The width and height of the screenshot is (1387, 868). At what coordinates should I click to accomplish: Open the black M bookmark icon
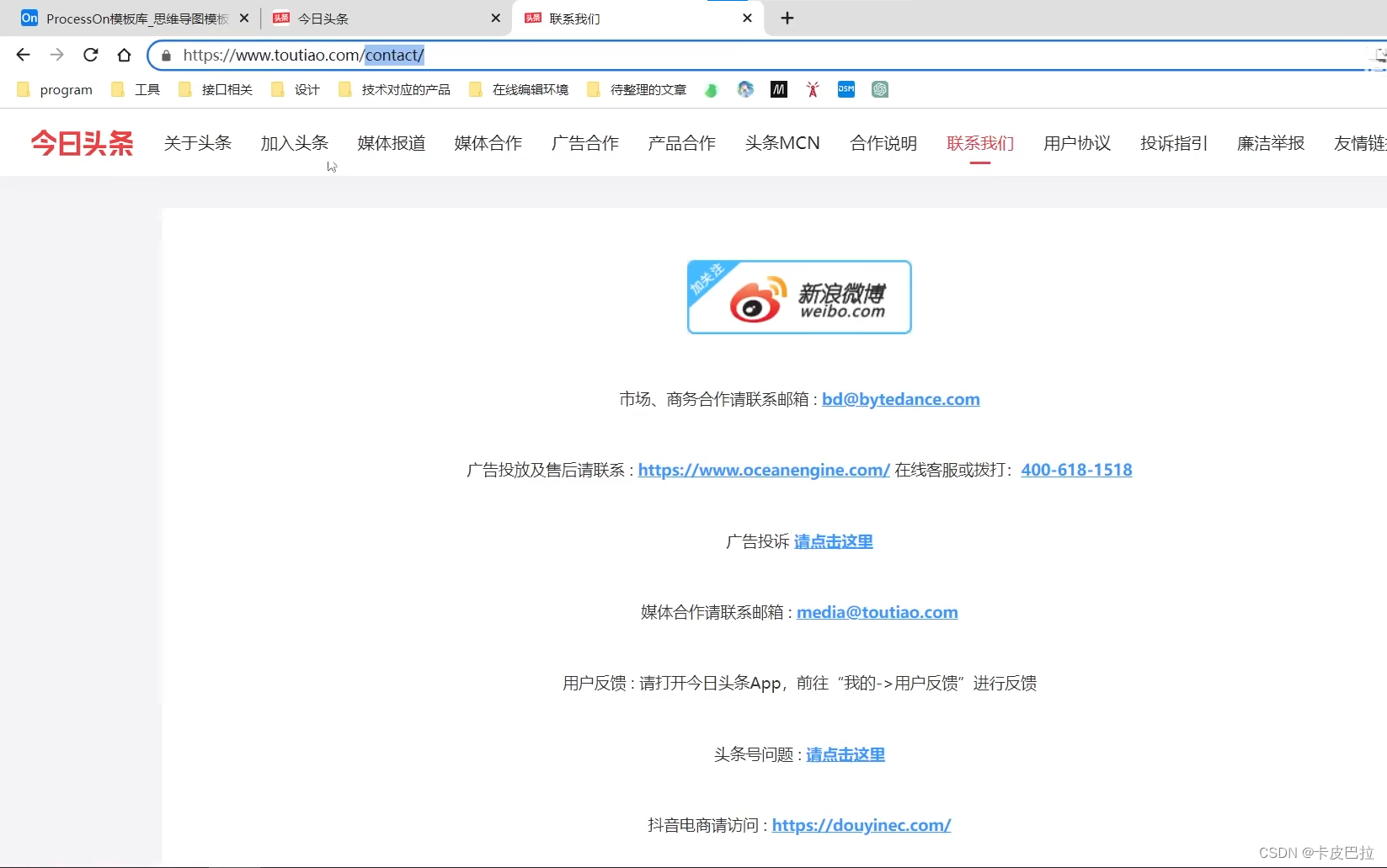pos(779,89)
